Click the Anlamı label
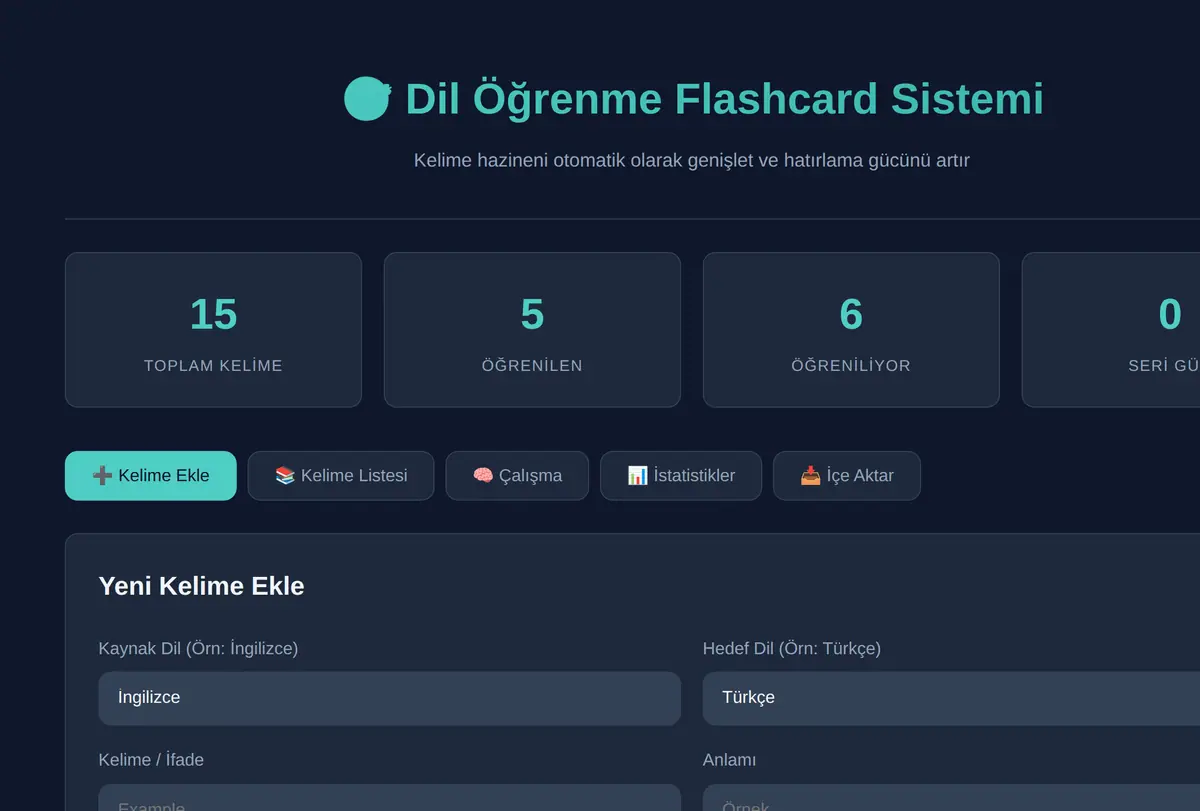 pos(730,760)
